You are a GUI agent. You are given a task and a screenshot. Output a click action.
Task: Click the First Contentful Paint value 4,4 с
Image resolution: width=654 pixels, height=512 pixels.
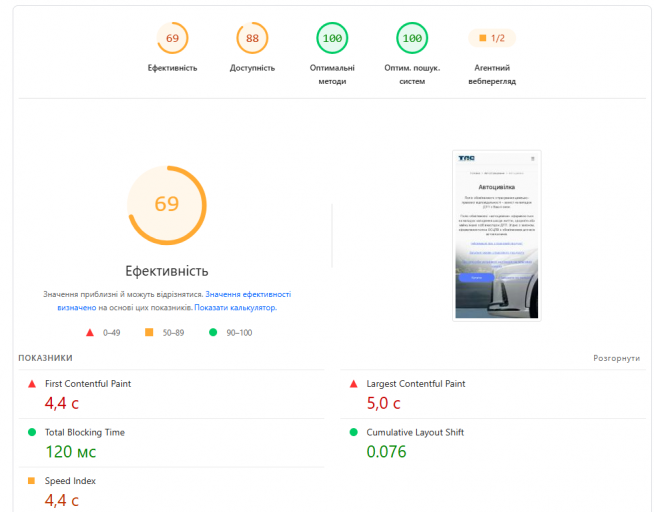click(62, 403)
